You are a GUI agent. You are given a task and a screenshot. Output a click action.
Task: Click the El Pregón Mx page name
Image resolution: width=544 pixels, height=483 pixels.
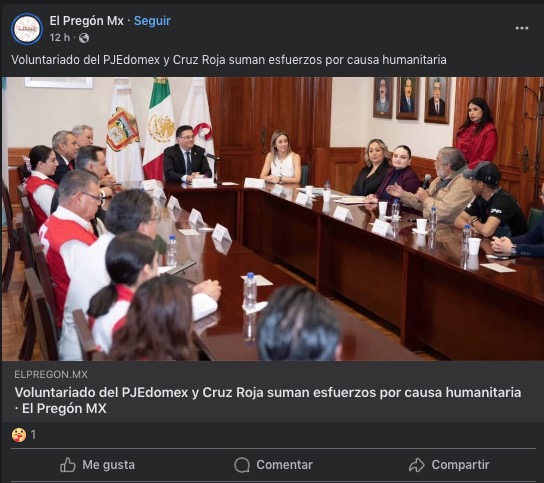[x=86, y=21]
